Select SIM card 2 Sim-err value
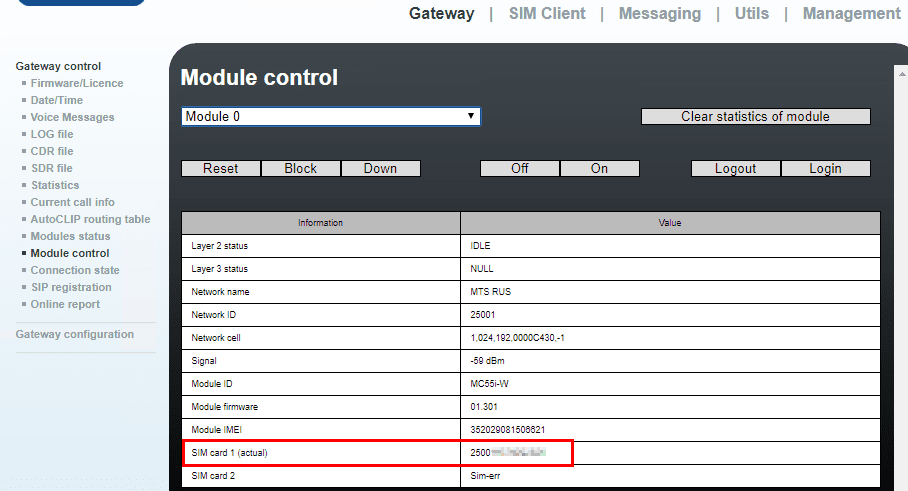This screenshot has height=491, width=908. click(x=485, y=476)
